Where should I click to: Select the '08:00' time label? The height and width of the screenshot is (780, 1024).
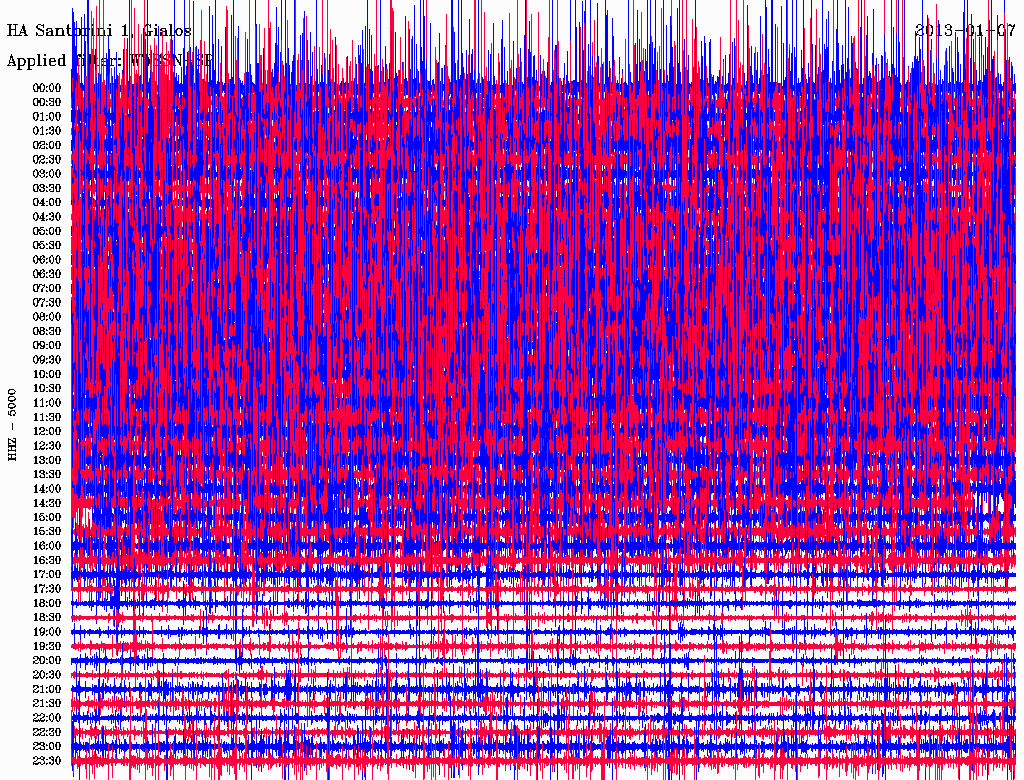pos(47,317)
